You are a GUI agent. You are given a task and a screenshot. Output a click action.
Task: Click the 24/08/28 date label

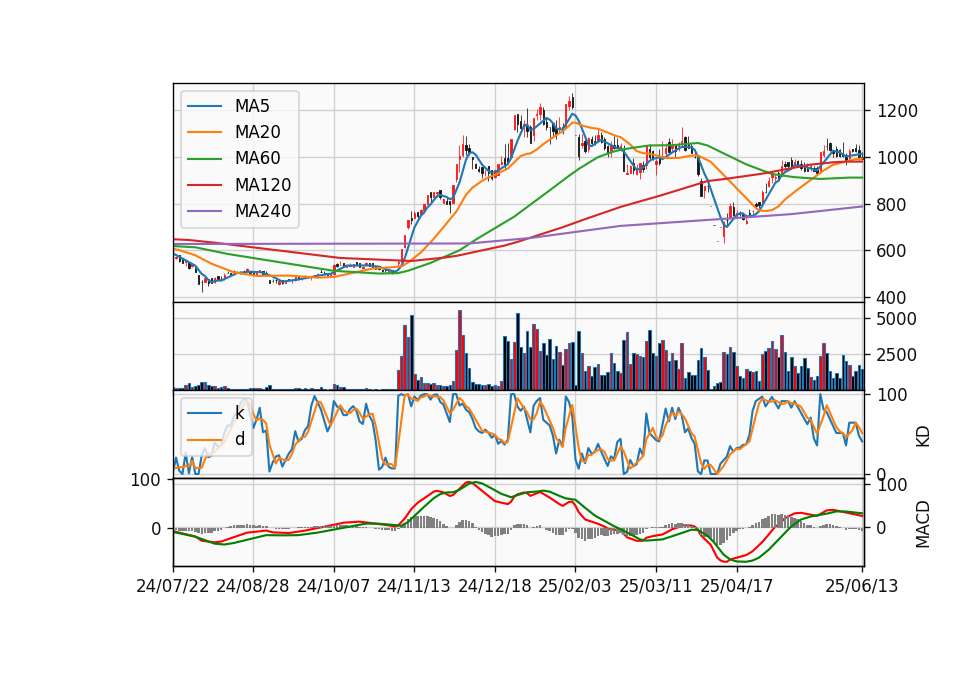pyautogui.click(x=253, y=586)
